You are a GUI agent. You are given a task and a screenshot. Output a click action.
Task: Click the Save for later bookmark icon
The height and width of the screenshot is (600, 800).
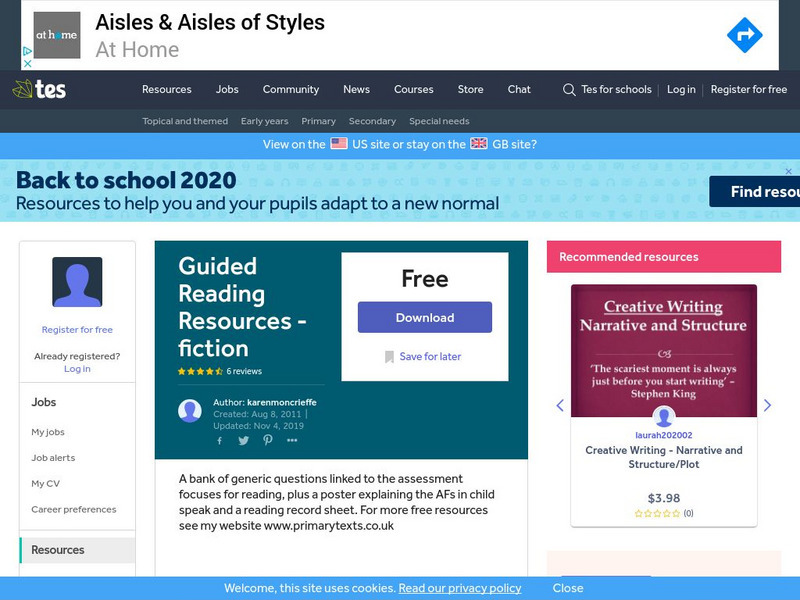click(x=389, y=357)
